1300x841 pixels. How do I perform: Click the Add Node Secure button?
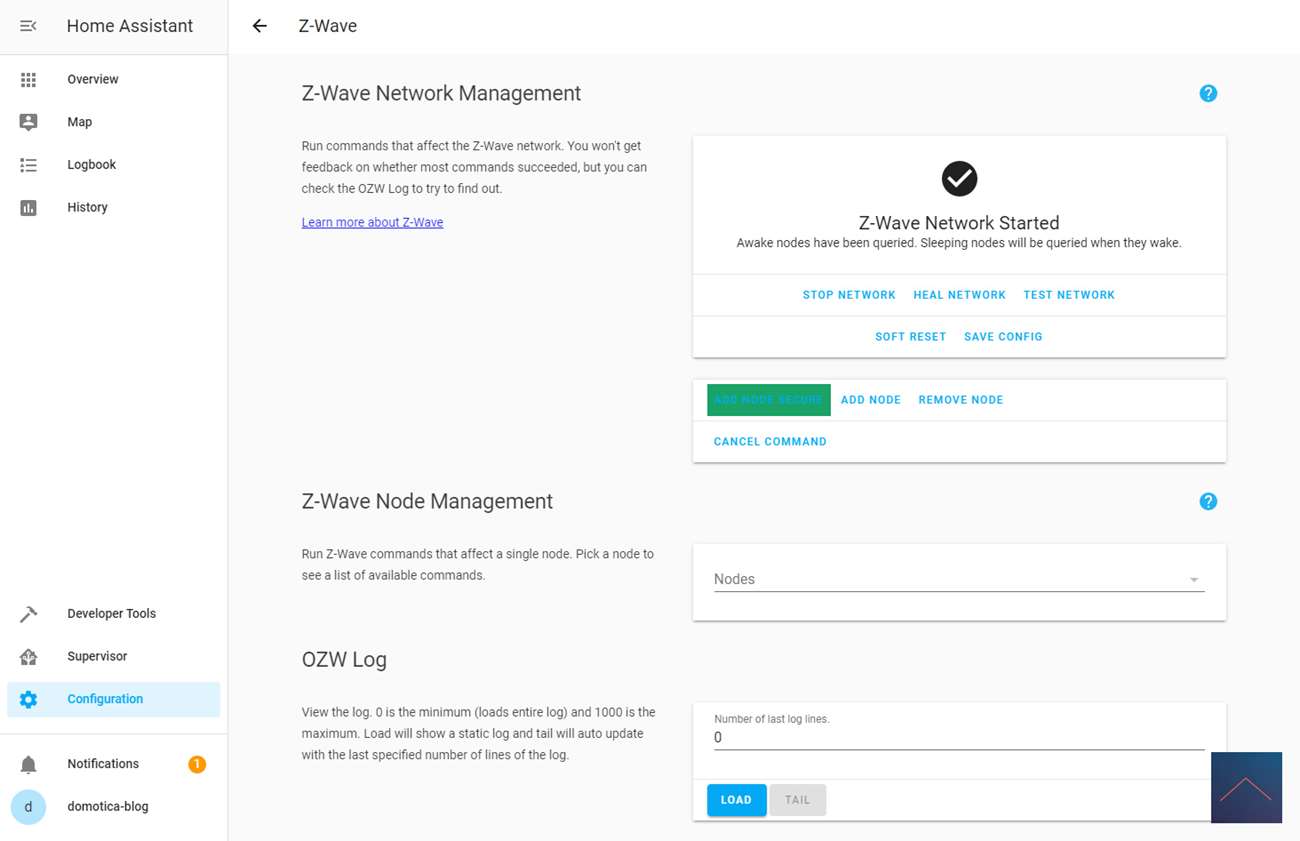[768, 400]
